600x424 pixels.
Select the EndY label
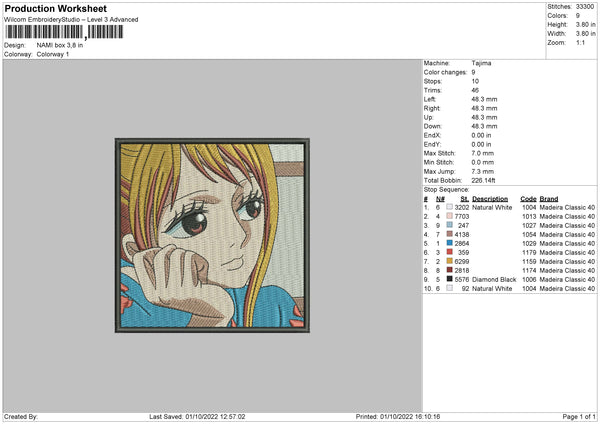432,144
